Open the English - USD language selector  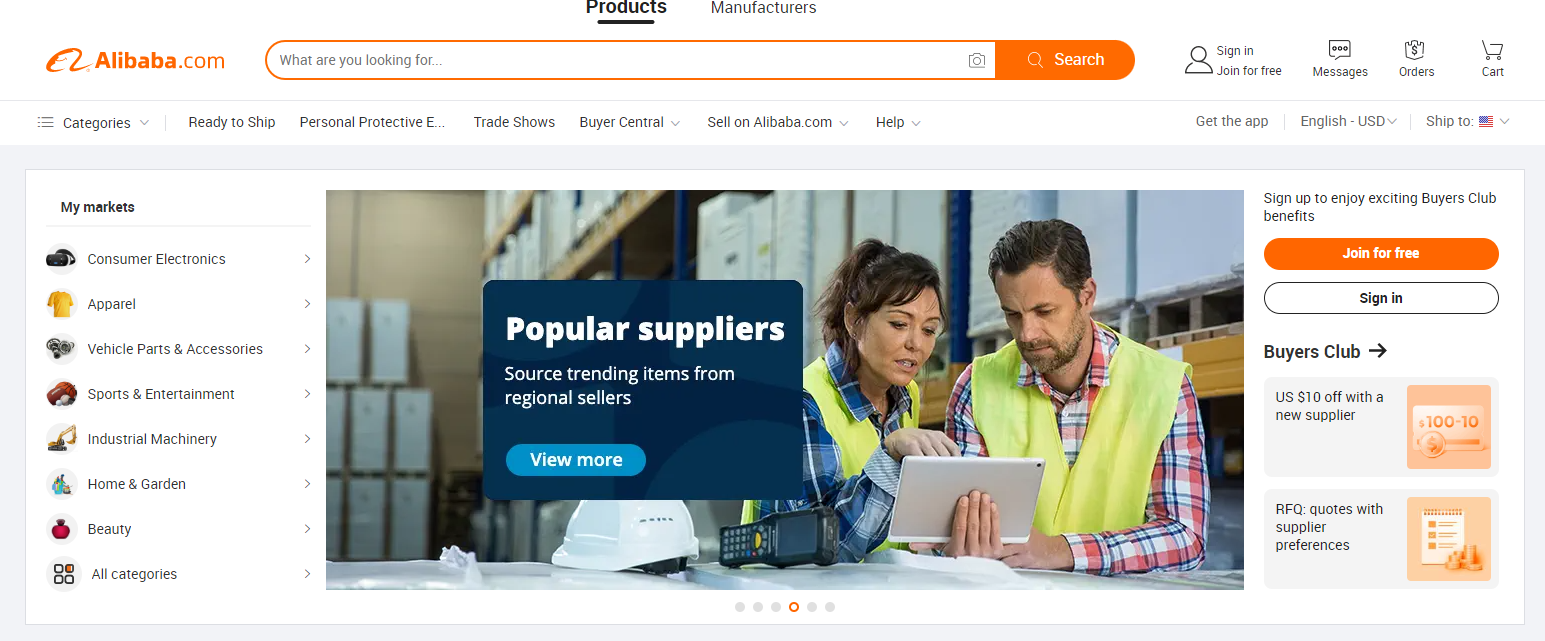(1348, 121)
